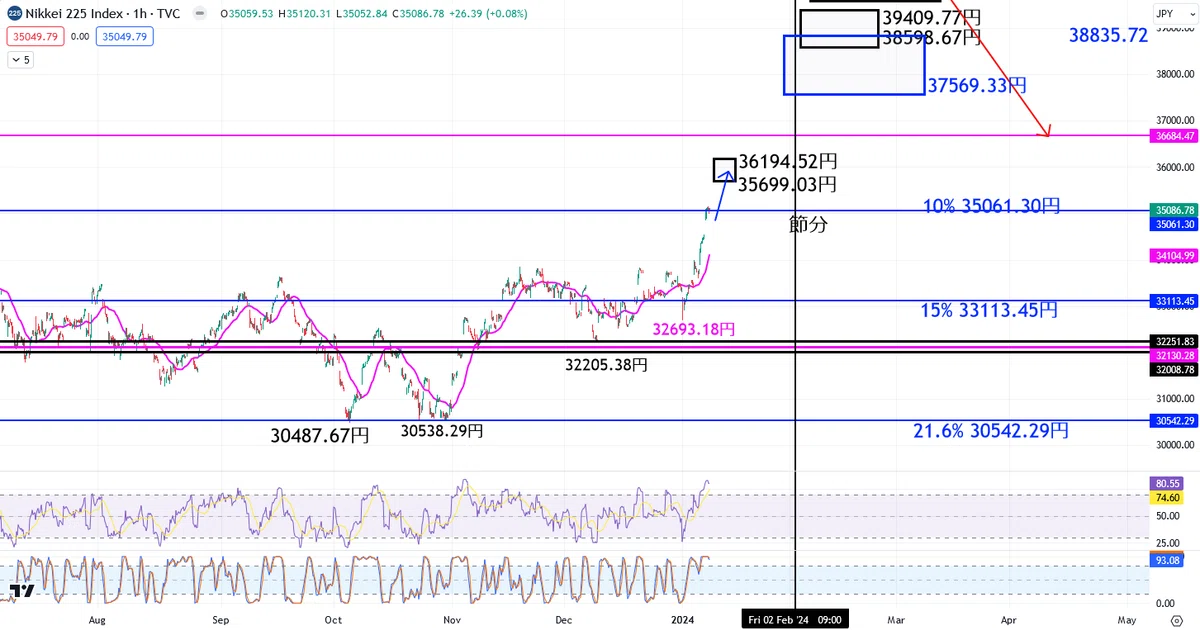1200x630 pixels.
Task: Click the green 35086.78 current price label
Action: [x=1174, y=211]
